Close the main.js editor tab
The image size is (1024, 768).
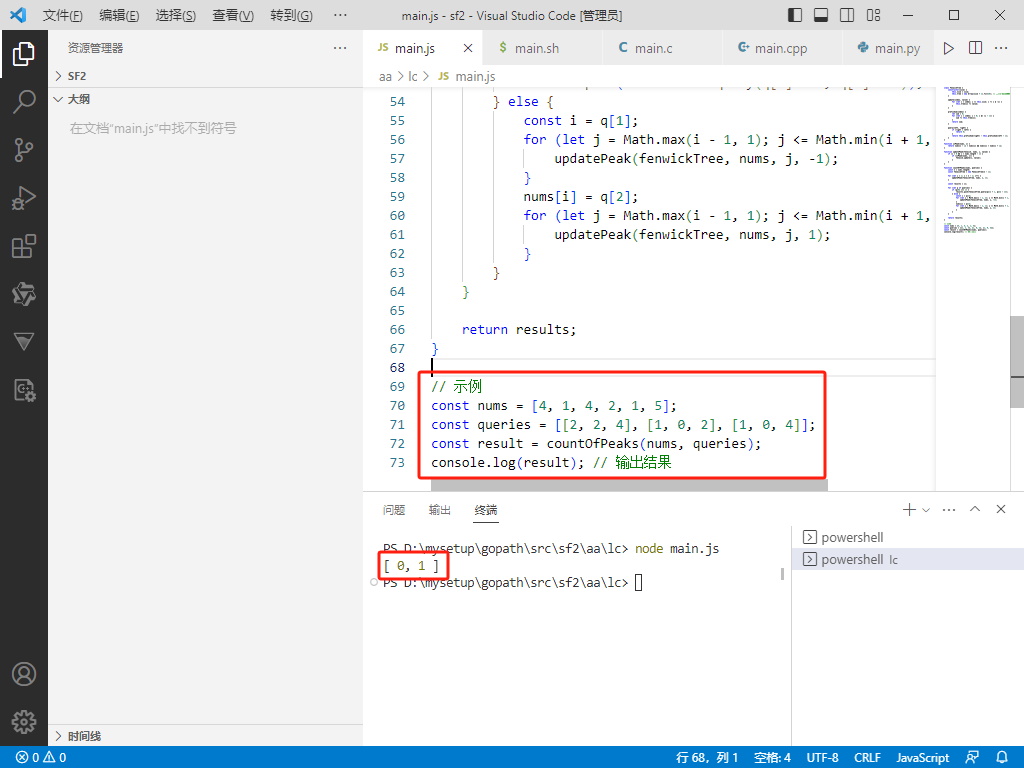[468, 48]
